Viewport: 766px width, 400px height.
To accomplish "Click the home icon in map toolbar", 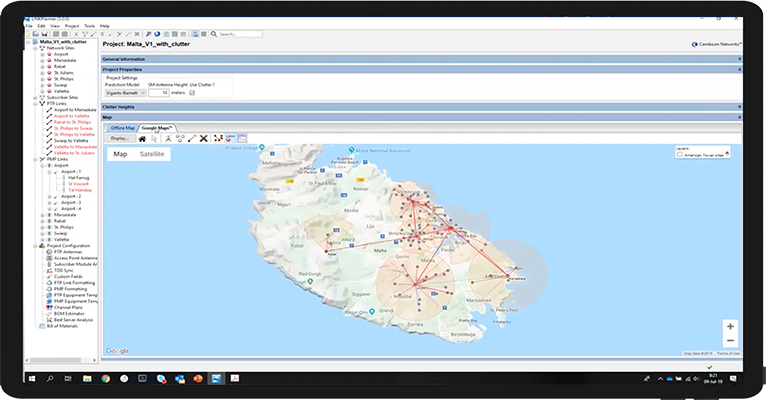I will pos(142,139).
